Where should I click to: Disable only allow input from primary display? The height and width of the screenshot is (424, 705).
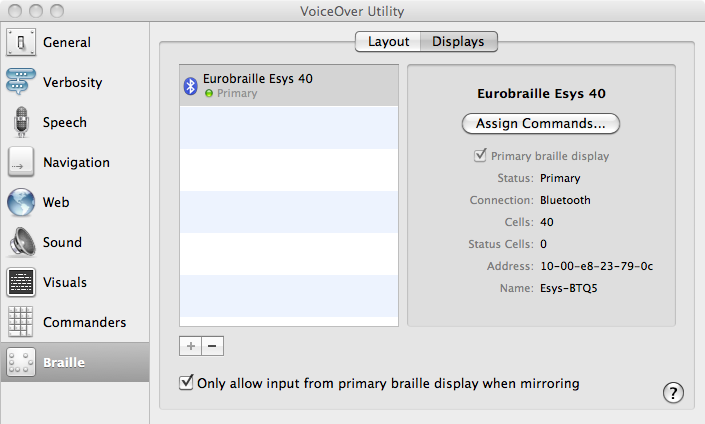185,383
